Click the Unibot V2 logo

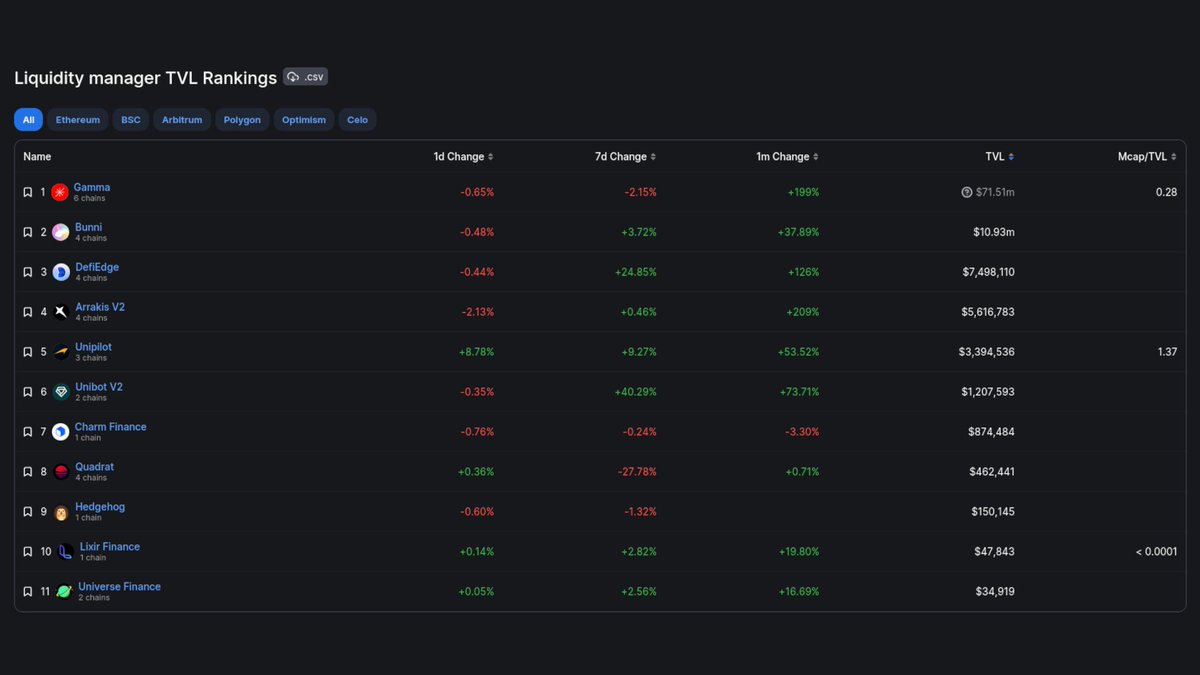pyautogui.click(x=61, y=392)
